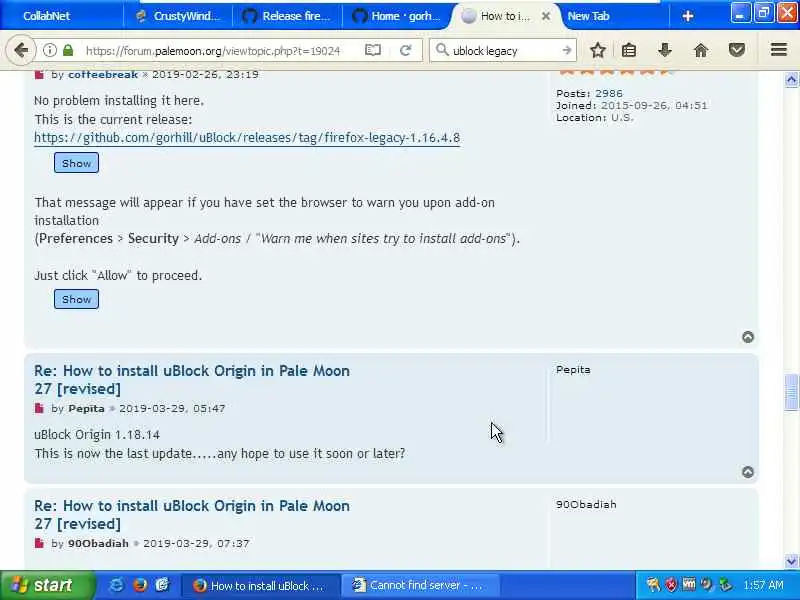Save page to Pocket icon
Viewport: 800px width, 600px height.
pyautogui.click(x=737, y=50)
